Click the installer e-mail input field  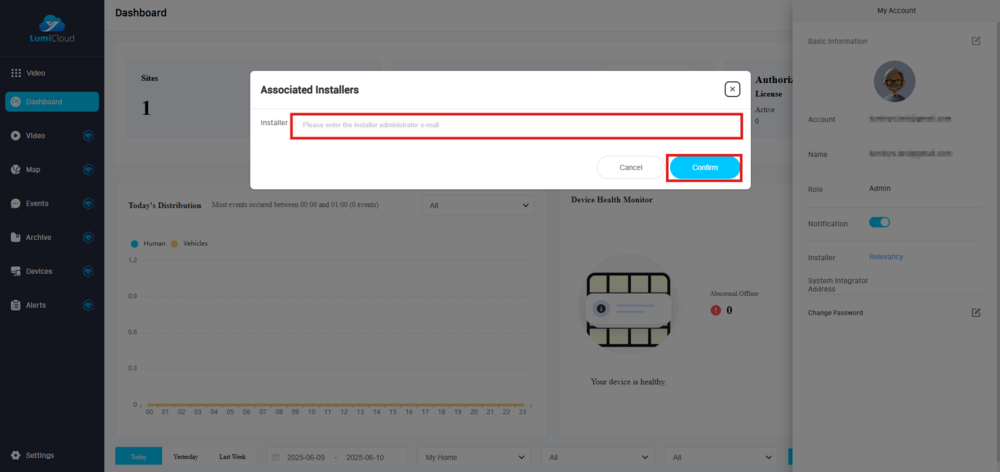tap(516, 125)
